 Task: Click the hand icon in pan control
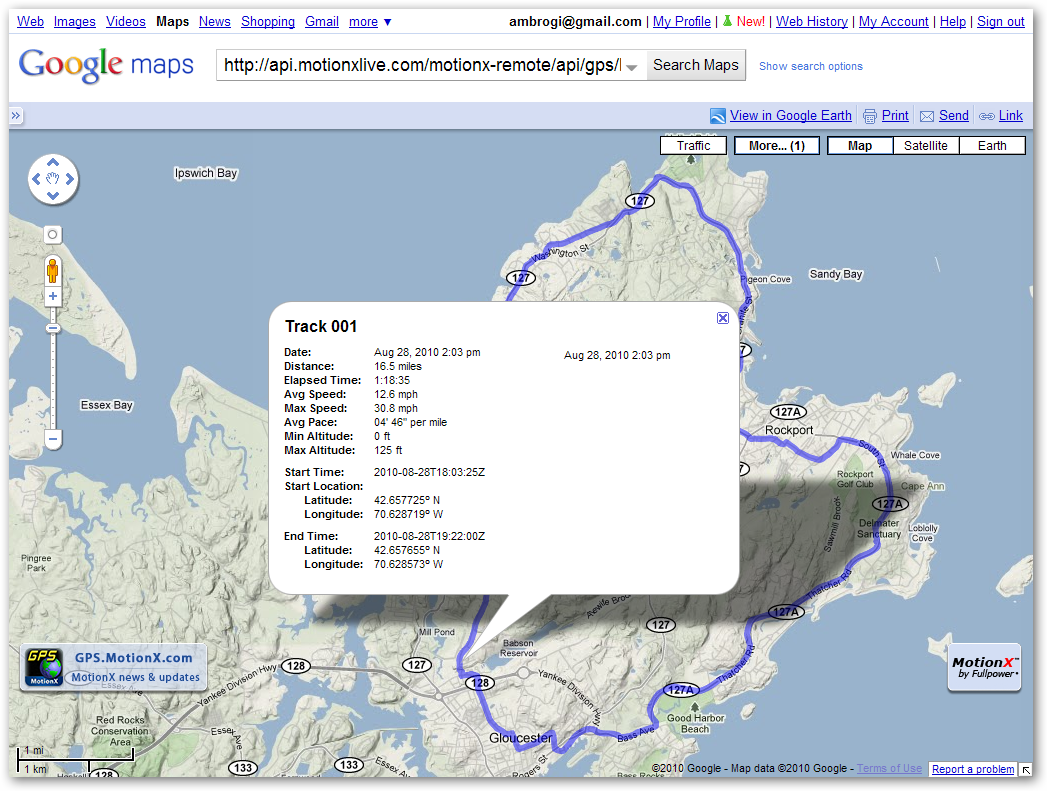(x=53, y=179)
